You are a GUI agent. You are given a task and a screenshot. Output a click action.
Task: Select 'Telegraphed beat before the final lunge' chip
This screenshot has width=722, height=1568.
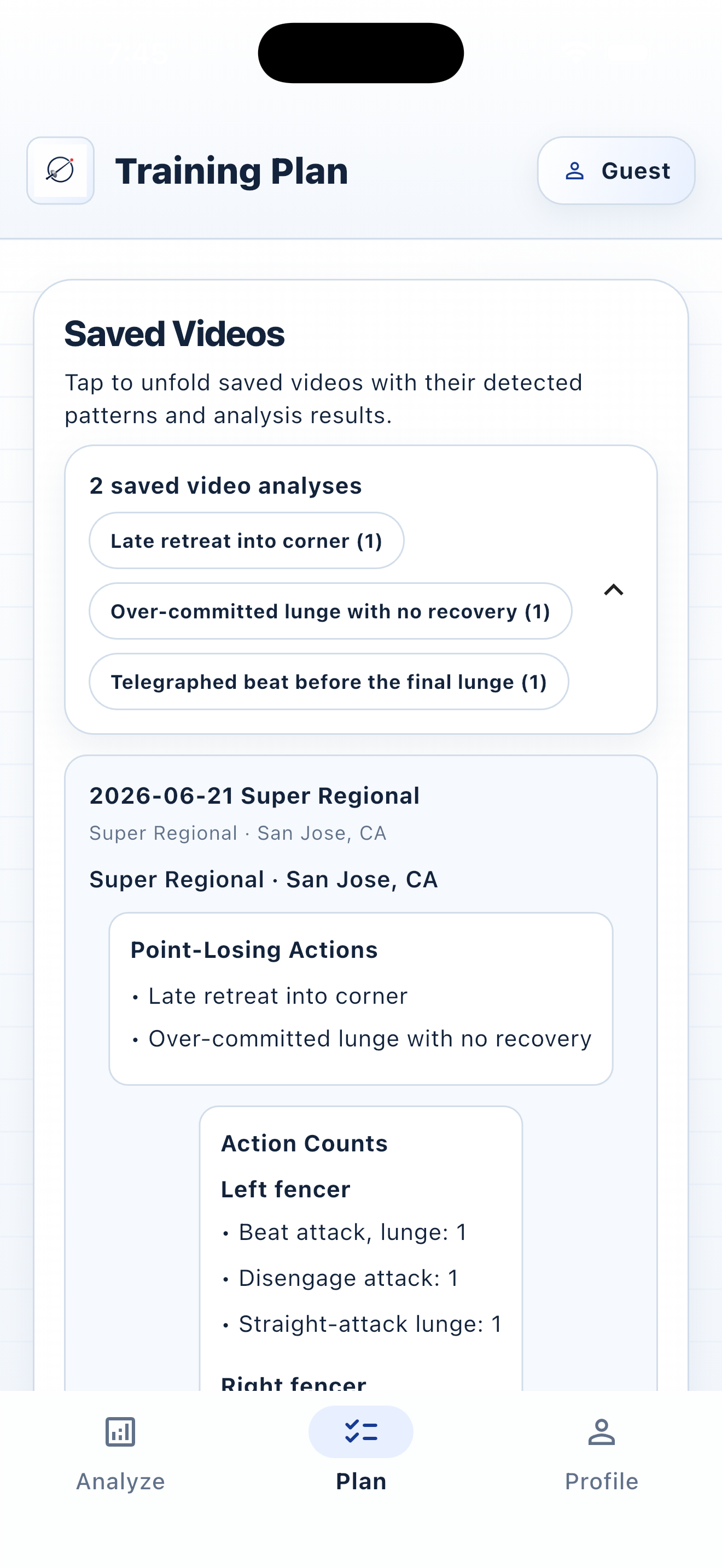pos(329,682)
